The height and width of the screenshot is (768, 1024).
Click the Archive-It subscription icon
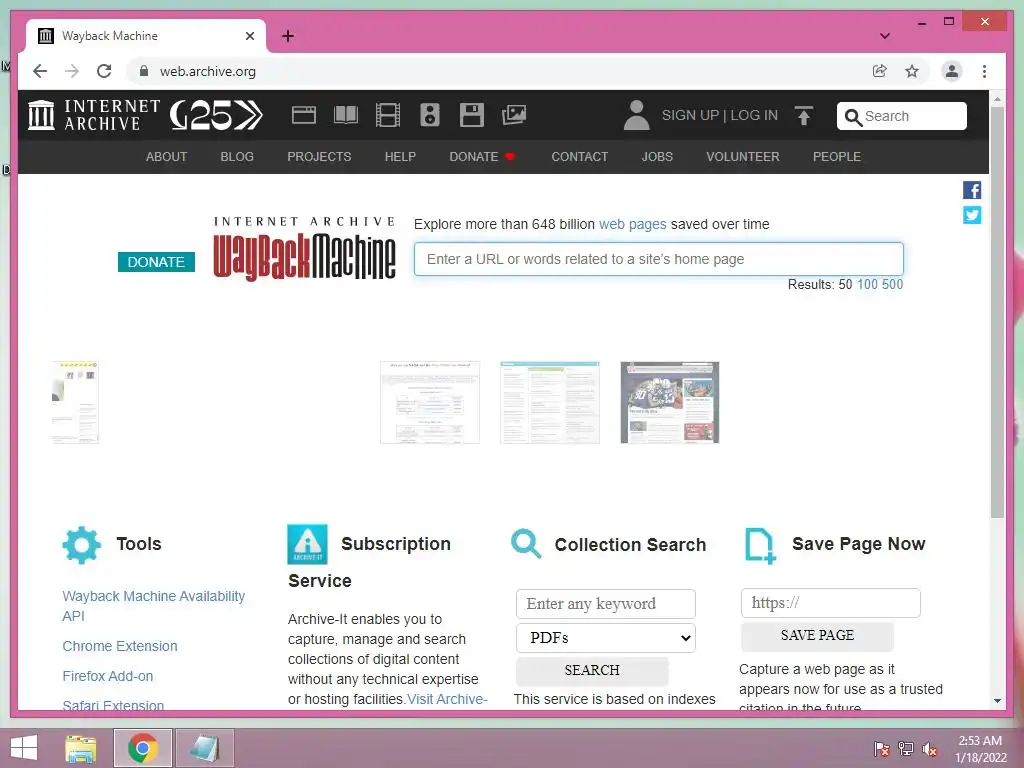(307, 544)
